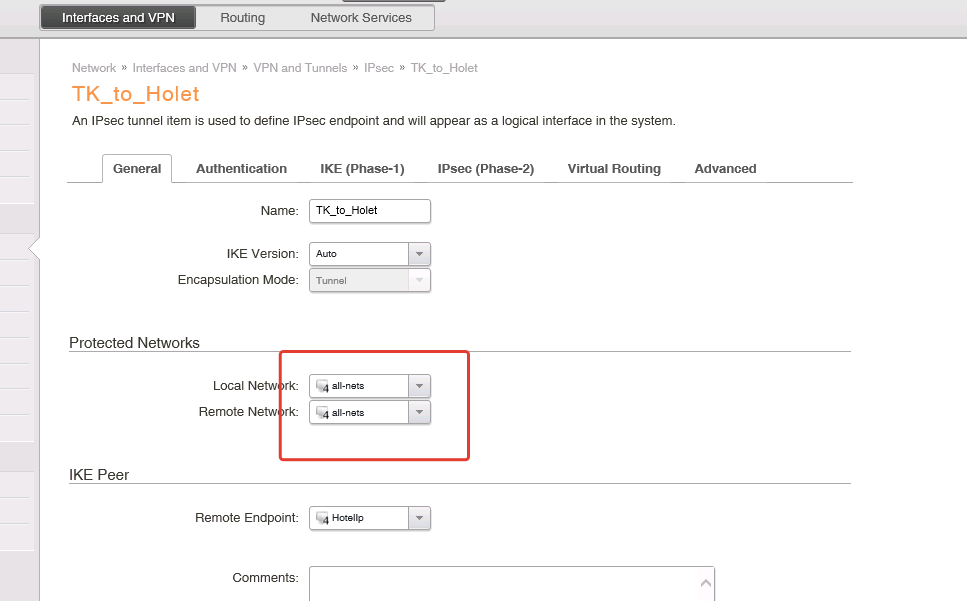Click the all-nets value in Local Network
Screen dimensions: 967x601
click(x=348, y=386)
